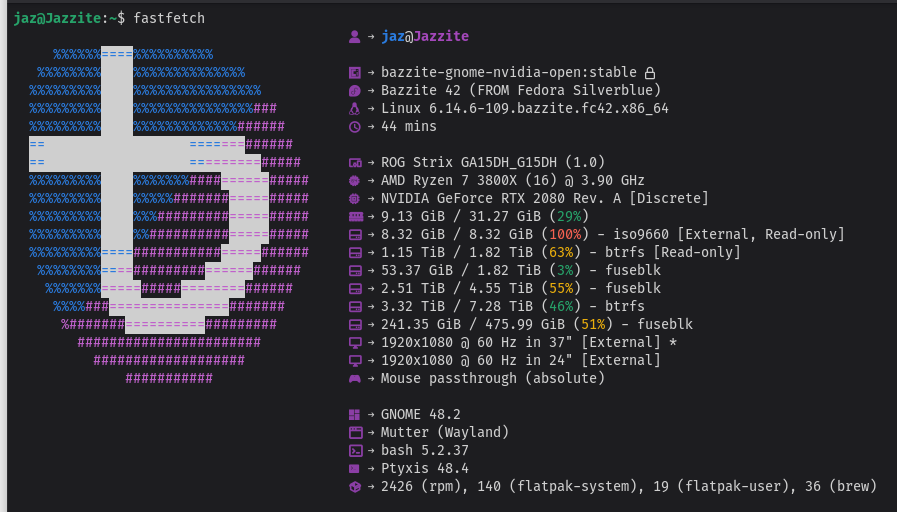Image resolution: width=897 pixels, height=512 pixels.
Task: Click the GPU icon beside NVIDIA GeForce RTX 2080
Action: click(355, 199)
